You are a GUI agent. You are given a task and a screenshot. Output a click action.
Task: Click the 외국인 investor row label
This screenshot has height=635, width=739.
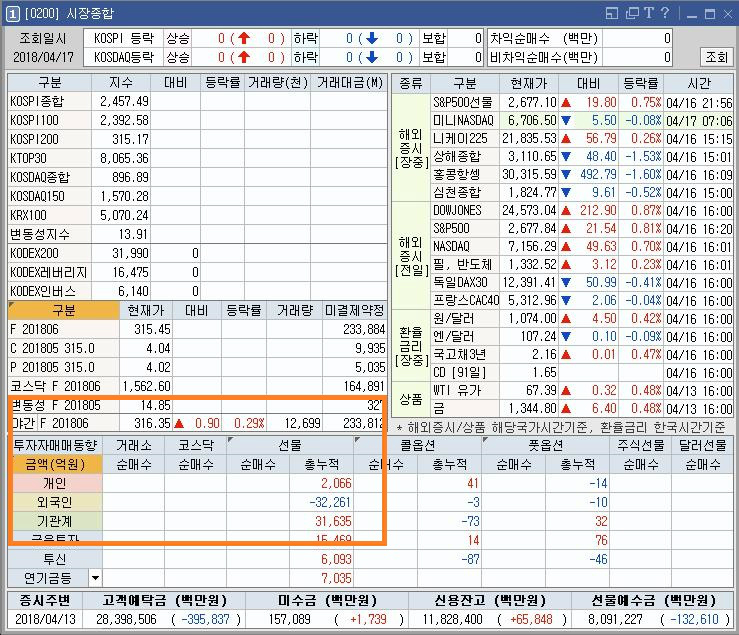(x=56, y=502)
